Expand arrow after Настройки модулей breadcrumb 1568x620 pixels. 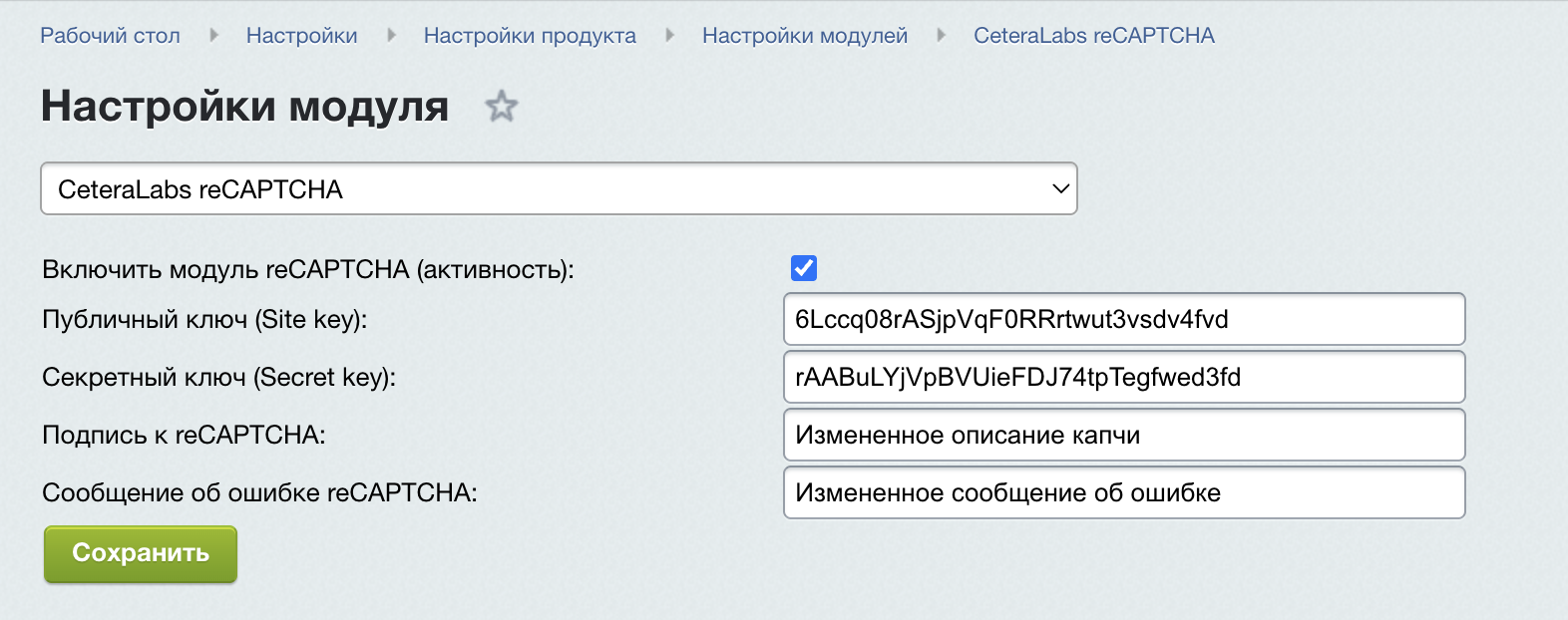click(941, 36)
